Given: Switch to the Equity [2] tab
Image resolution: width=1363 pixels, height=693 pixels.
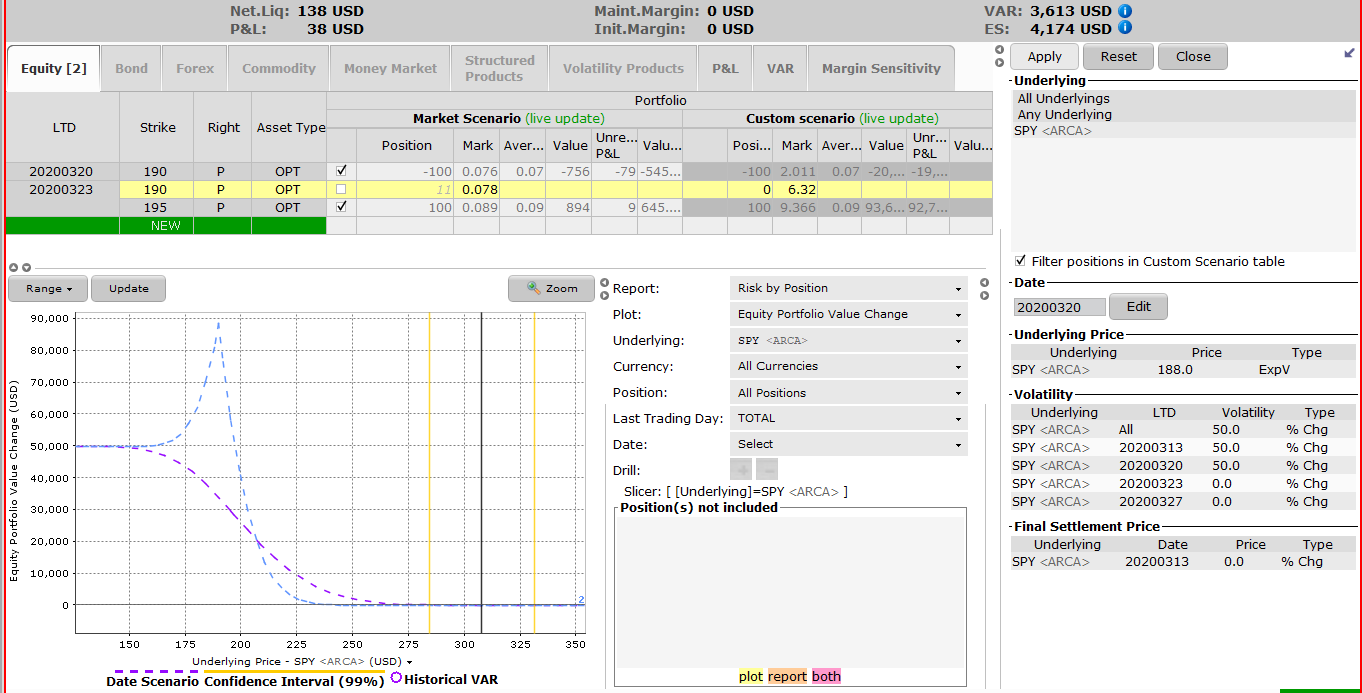Looking at the screenshot, I should coord(53,68).
